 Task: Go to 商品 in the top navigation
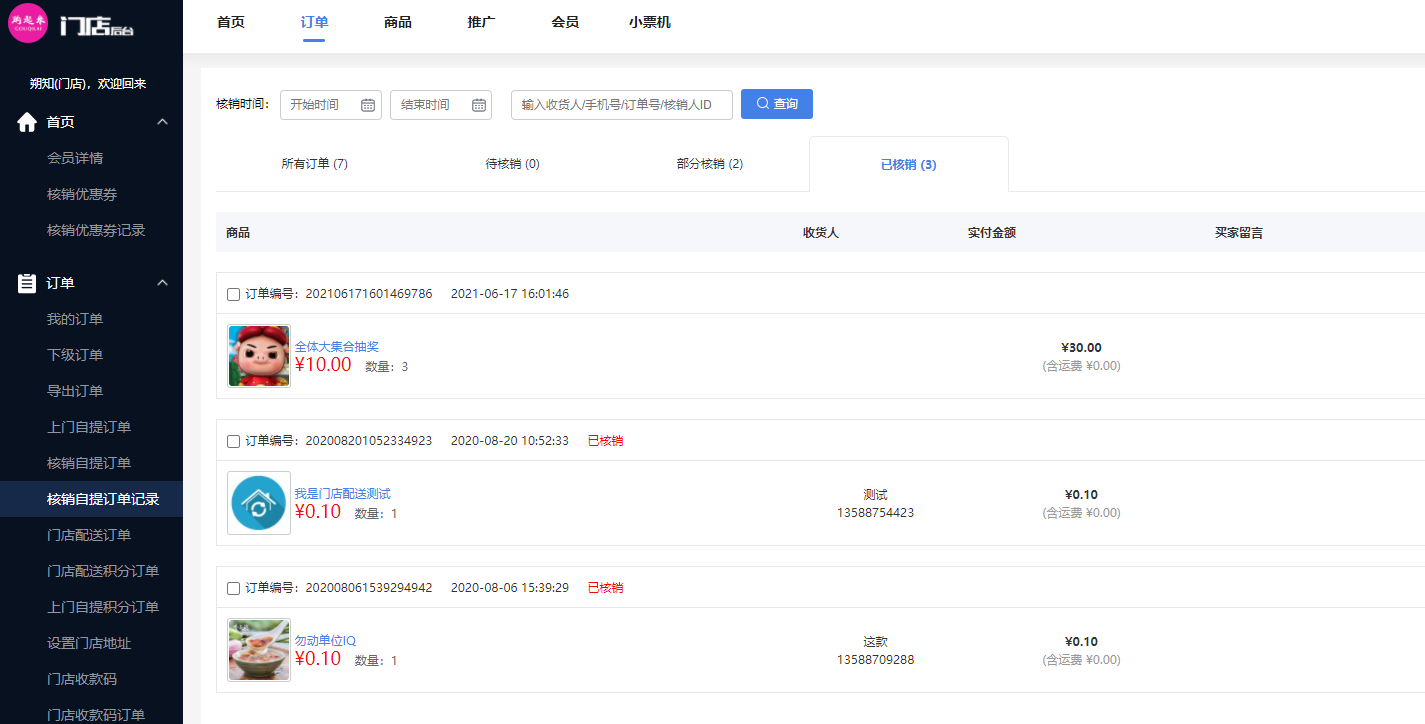pos(397,22)
